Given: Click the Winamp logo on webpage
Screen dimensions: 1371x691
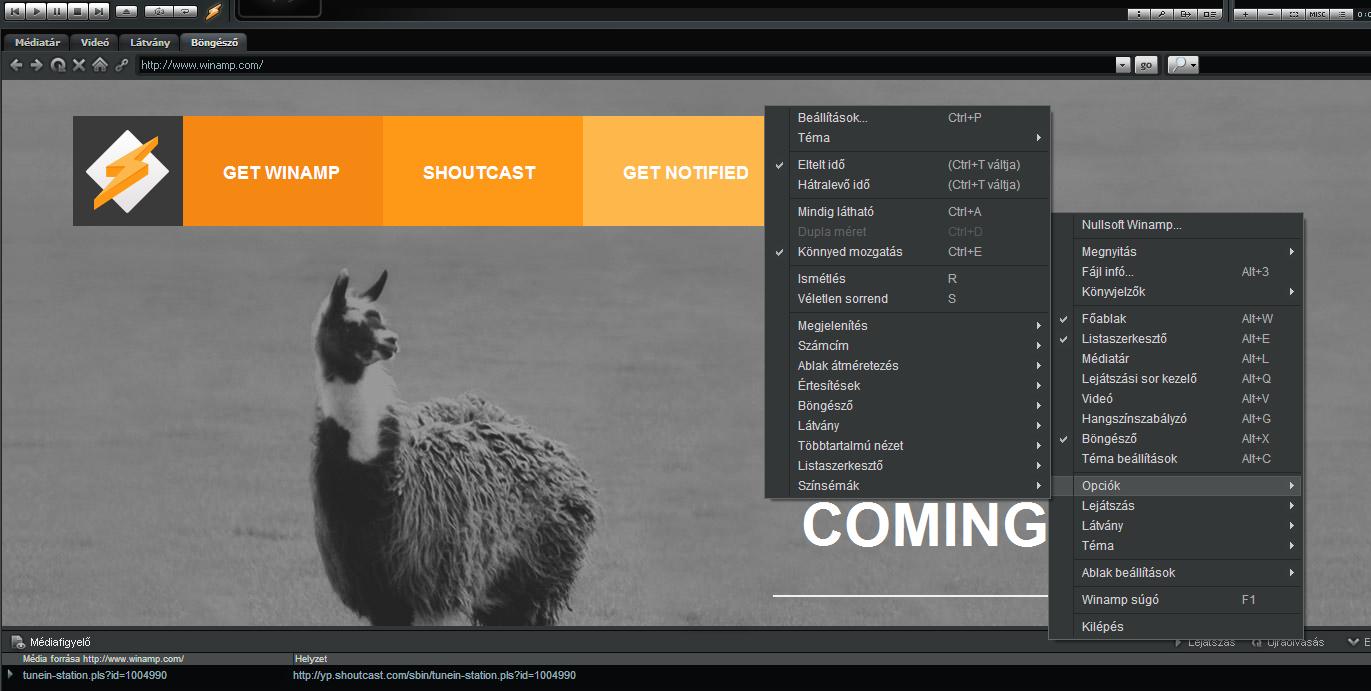Looking at the screenshot, I should (x=128, y=171).
